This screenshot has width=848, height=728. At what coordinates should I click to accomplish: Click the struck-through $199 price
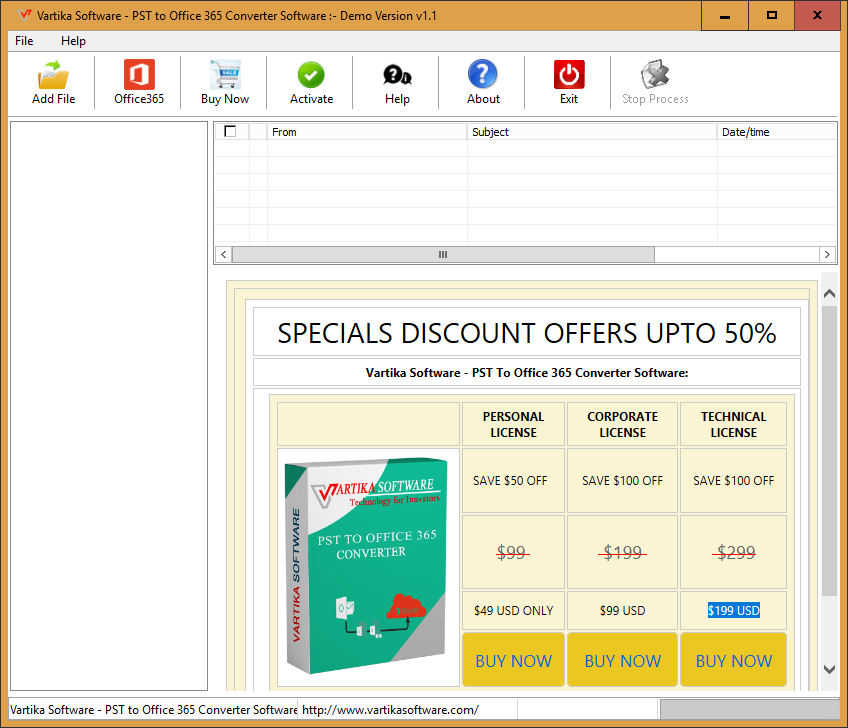(x=622, y=552)
